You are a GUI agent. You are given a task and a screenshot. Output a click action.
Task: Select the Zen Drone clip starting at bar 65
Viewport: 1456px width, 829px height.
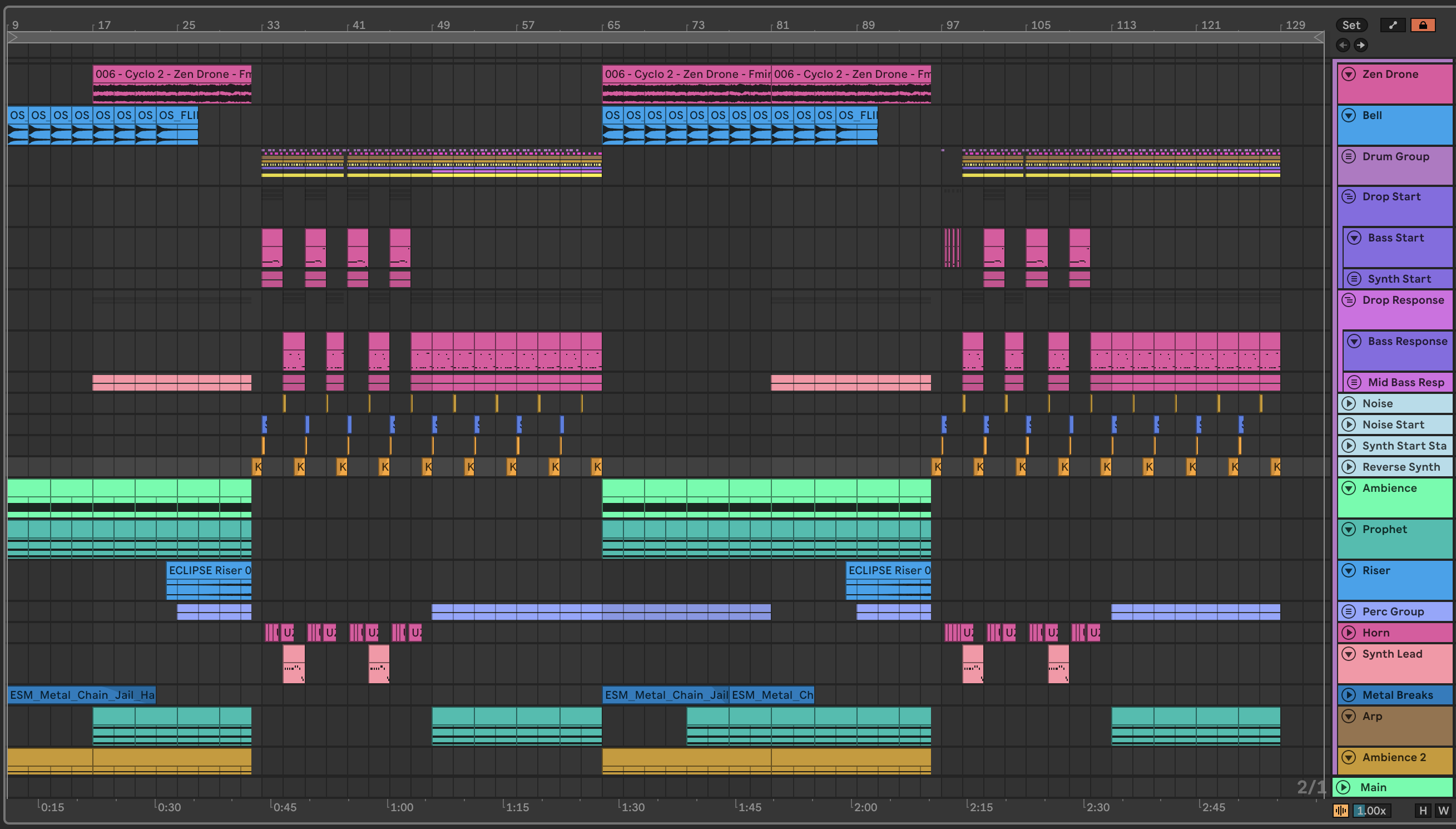tap(687, 84)
